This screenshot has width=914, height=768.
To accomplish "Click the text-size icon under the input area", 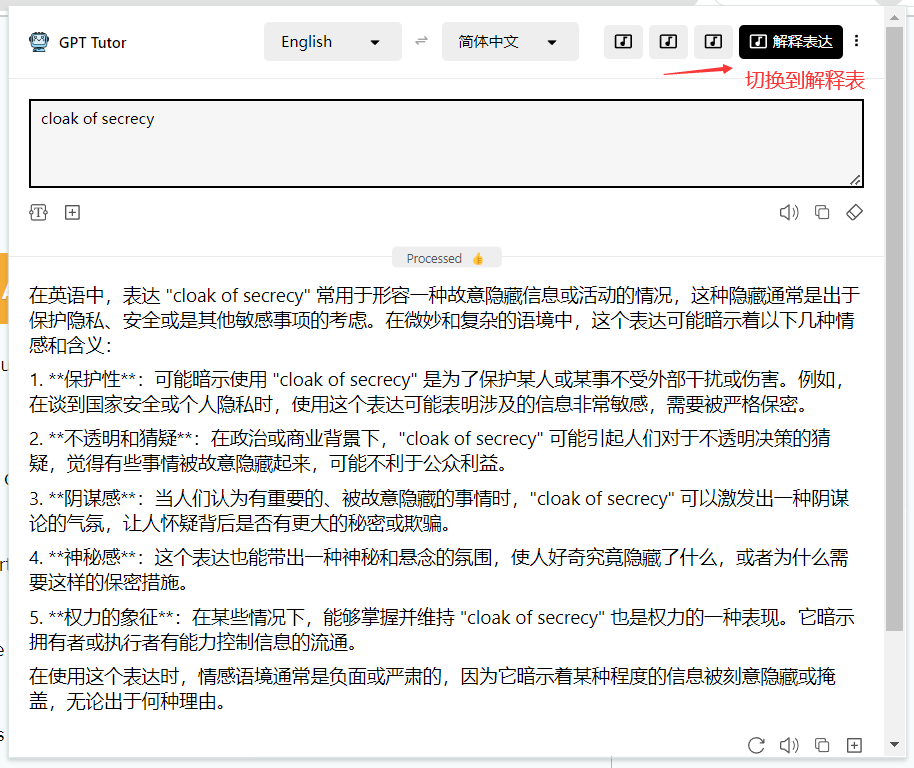I will [38, 212].
